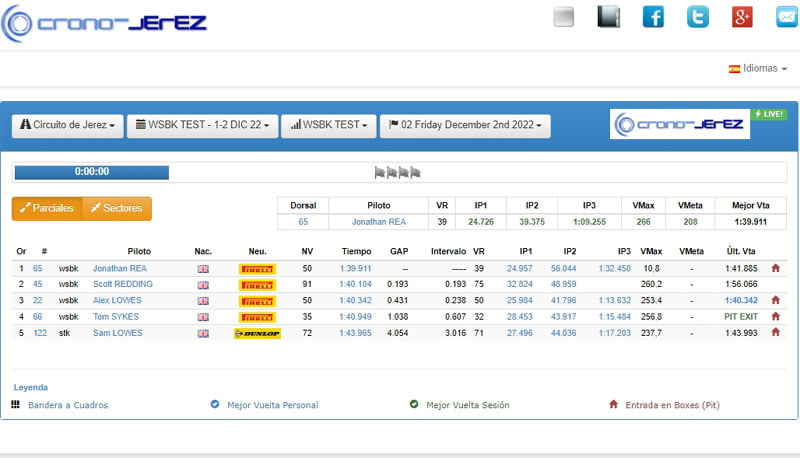Click the email envelope icon
This screenshot has width=800, height=458.
(786, 17)
